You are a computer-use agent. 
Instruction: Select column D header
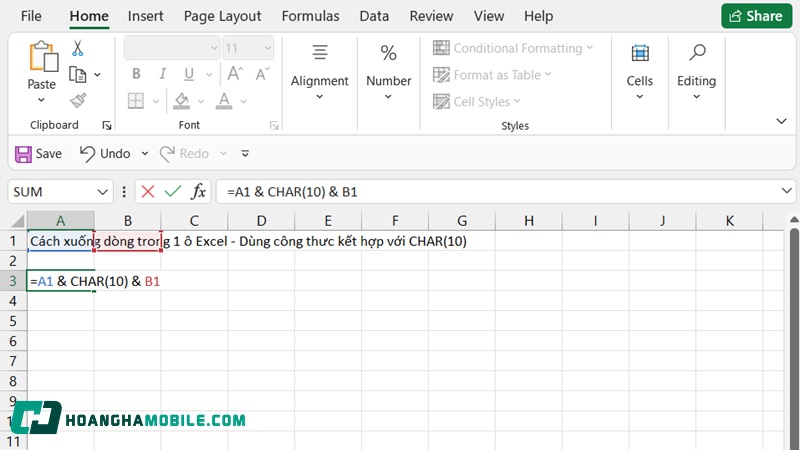tap(261, 221)
